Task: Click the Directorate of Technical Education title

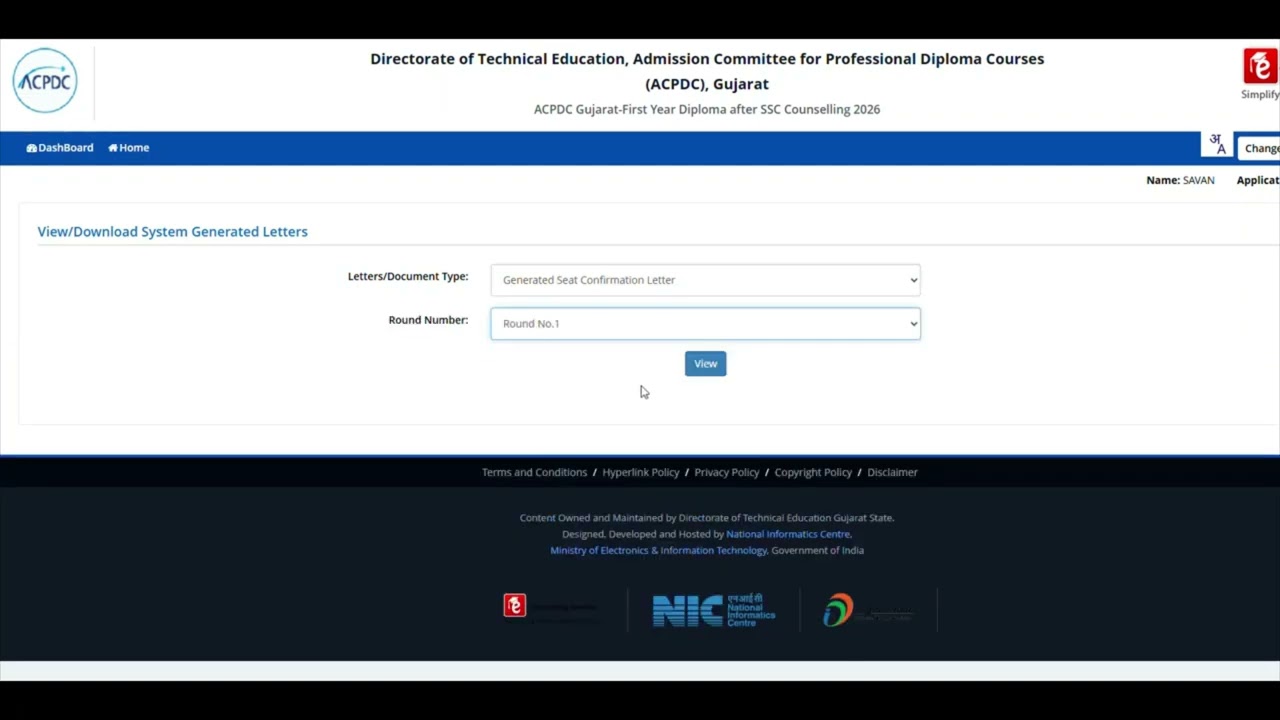Action: 707,71
